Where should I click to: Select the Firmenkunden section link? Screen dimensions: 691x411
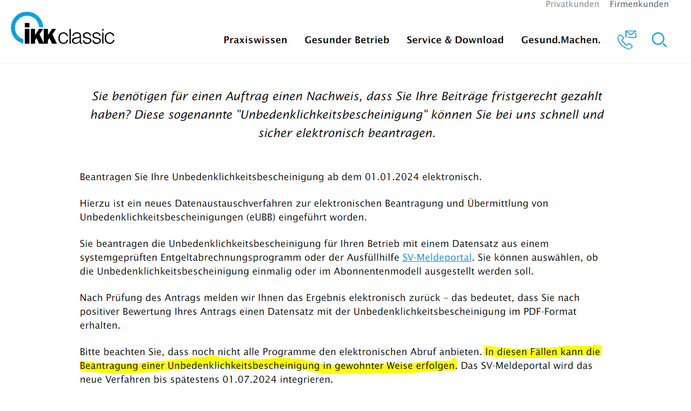(x=639, y=5)
